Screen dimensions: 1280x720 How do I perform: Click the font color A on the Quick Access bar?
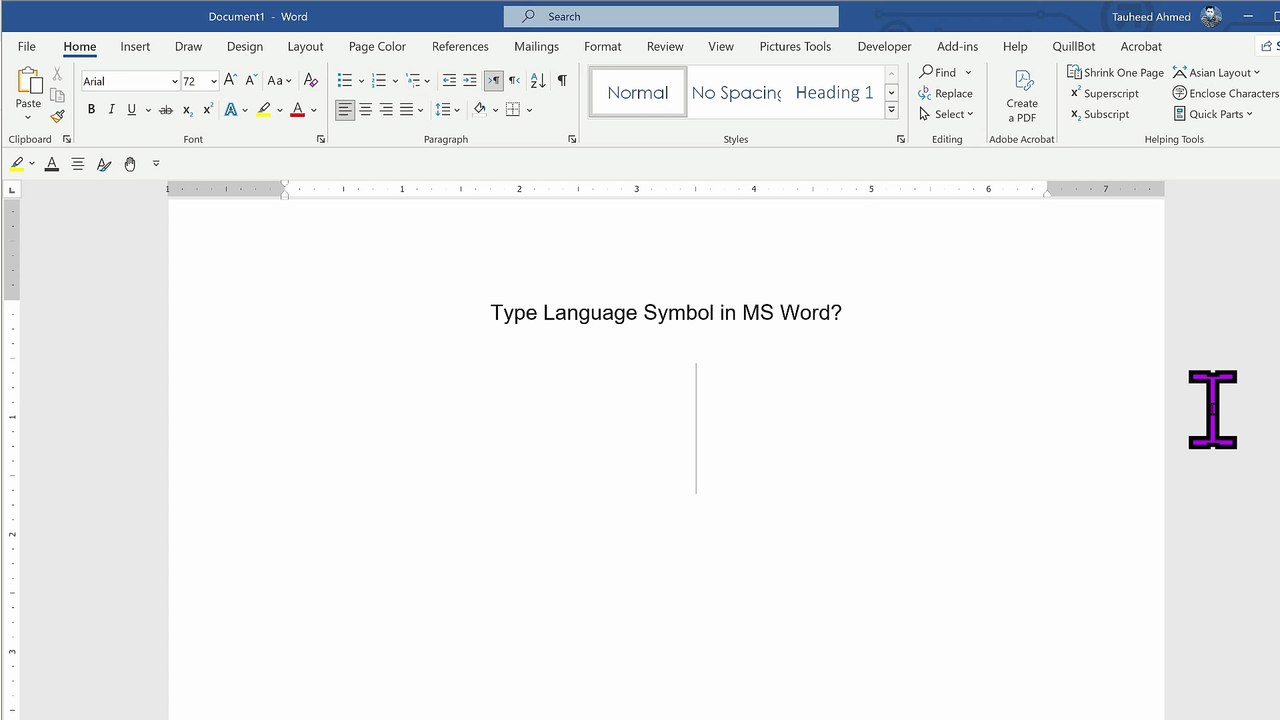pyautogui.click(x=52, y=163)
